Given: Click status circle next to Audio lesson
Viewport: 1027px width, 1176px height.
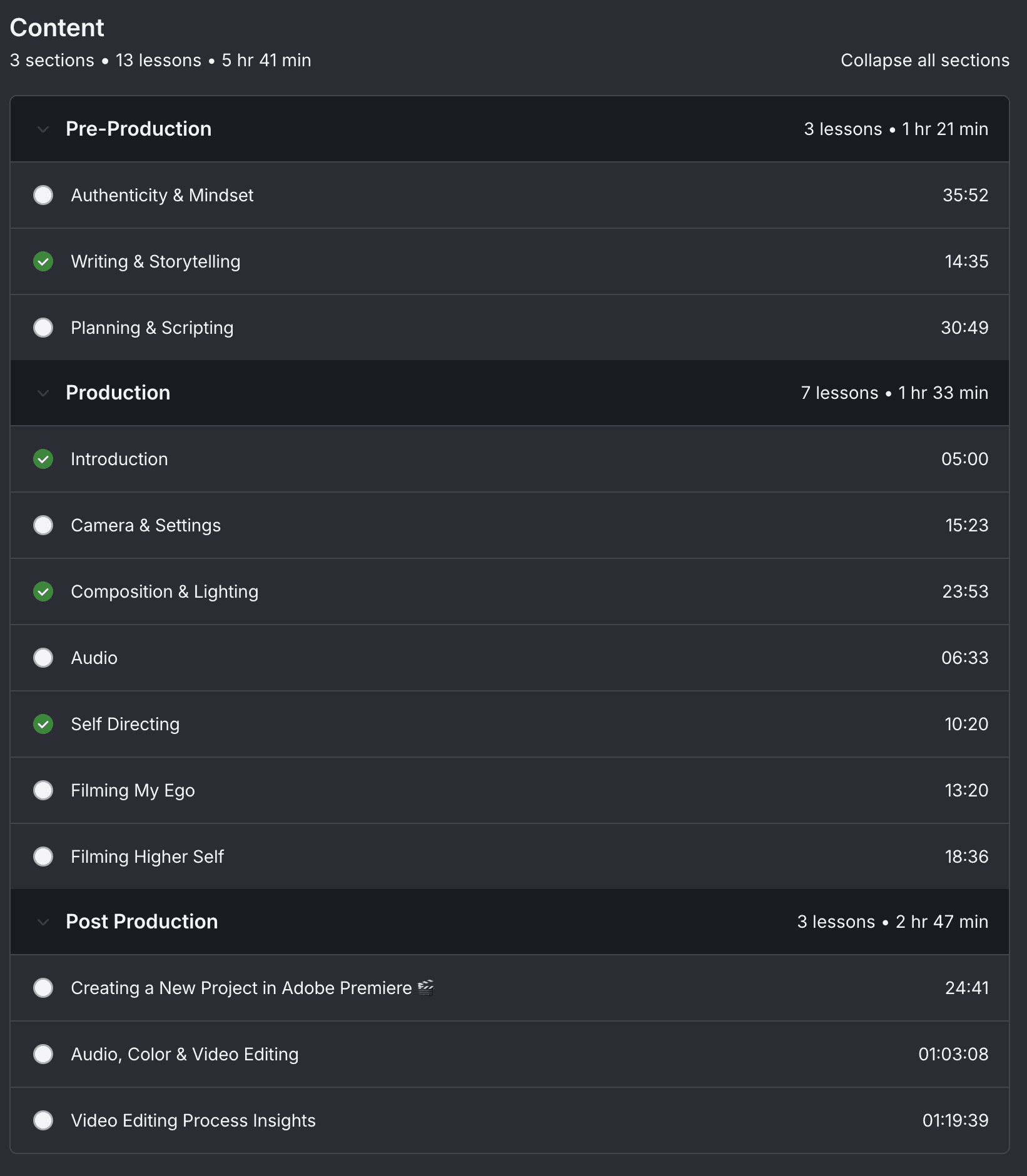Looking at the screenshot, I should tap(43, 658).
